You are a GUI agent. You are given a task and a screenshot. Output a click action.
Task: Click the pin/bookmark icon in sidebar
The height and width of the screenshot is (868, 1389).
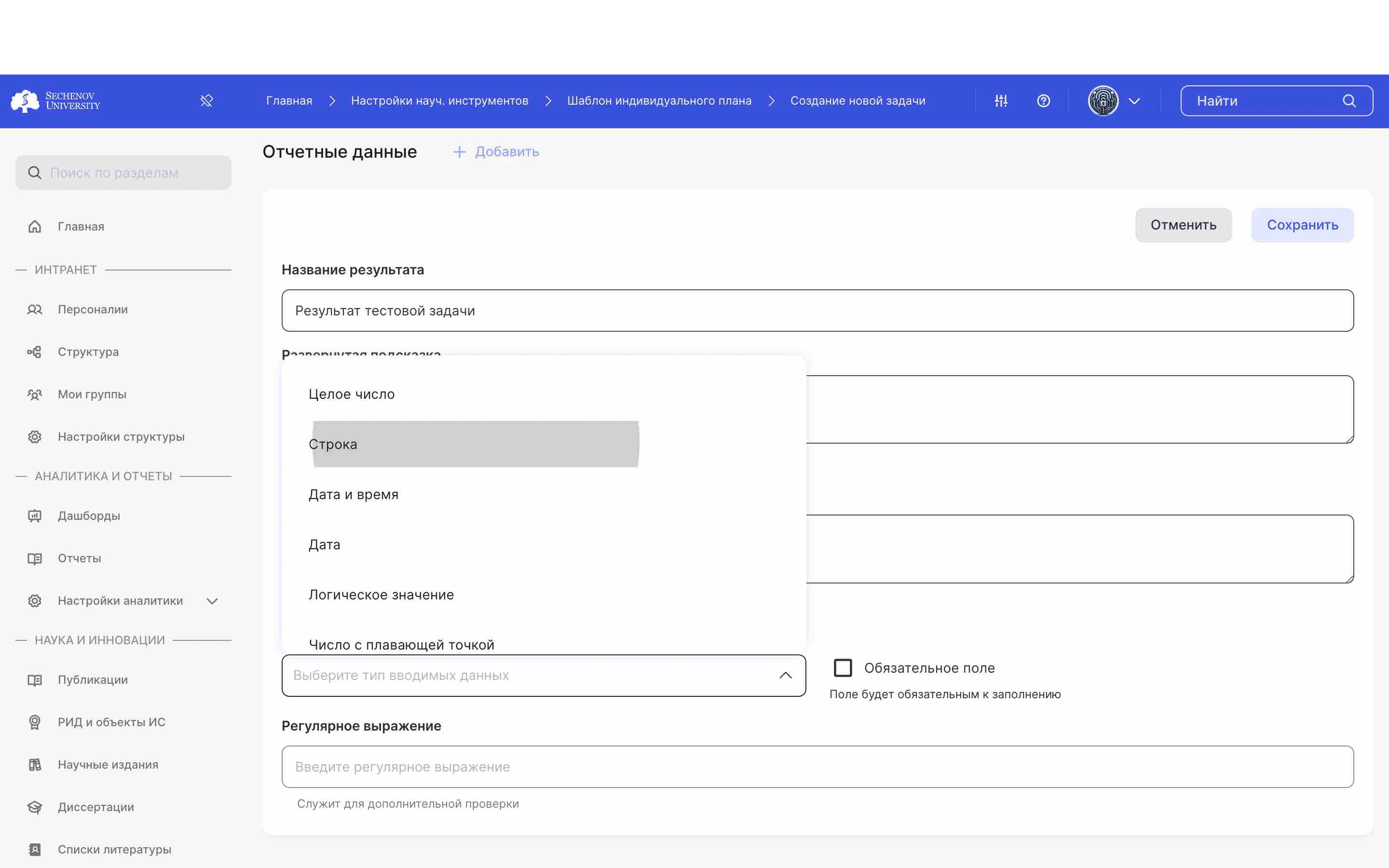206,100
